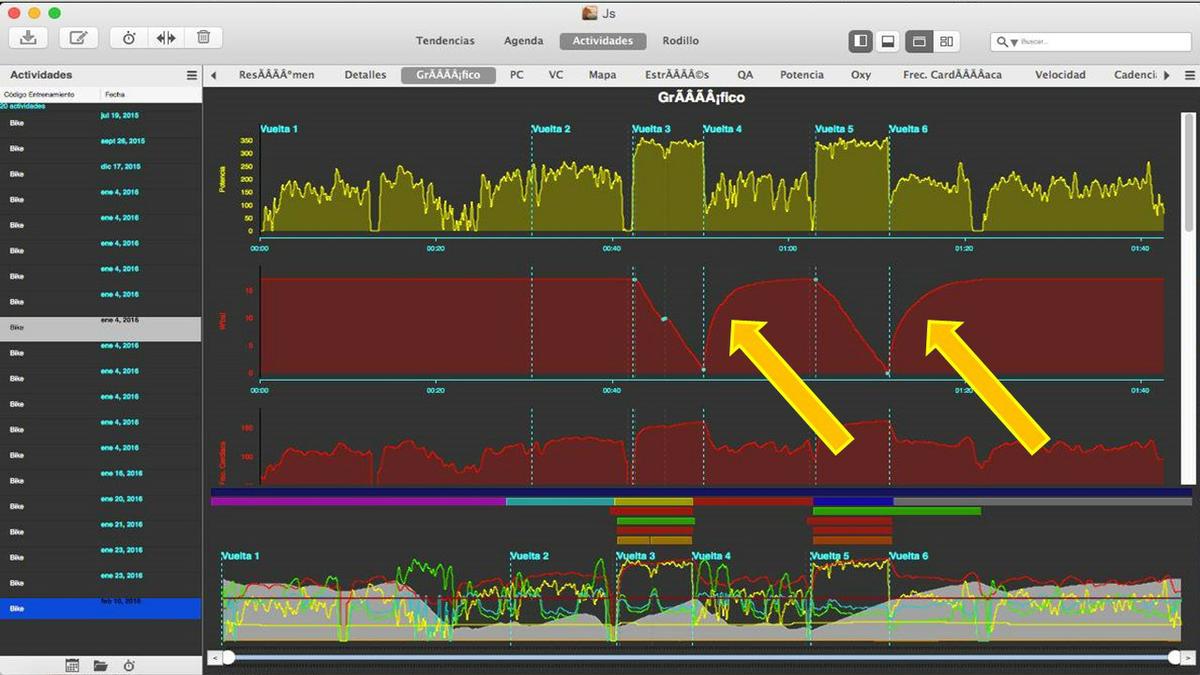Open the calendar icon below the activity list
The height and width of the screenshot is (675, 1200).
click(72, 665)
